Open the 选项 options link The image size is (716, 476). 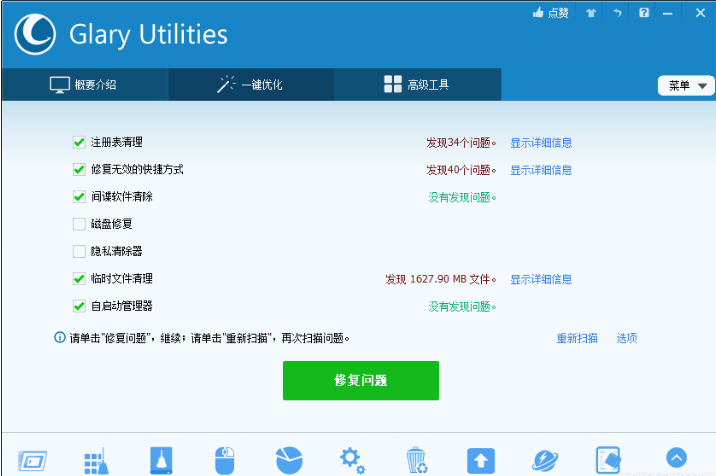[x=626, y=338]
